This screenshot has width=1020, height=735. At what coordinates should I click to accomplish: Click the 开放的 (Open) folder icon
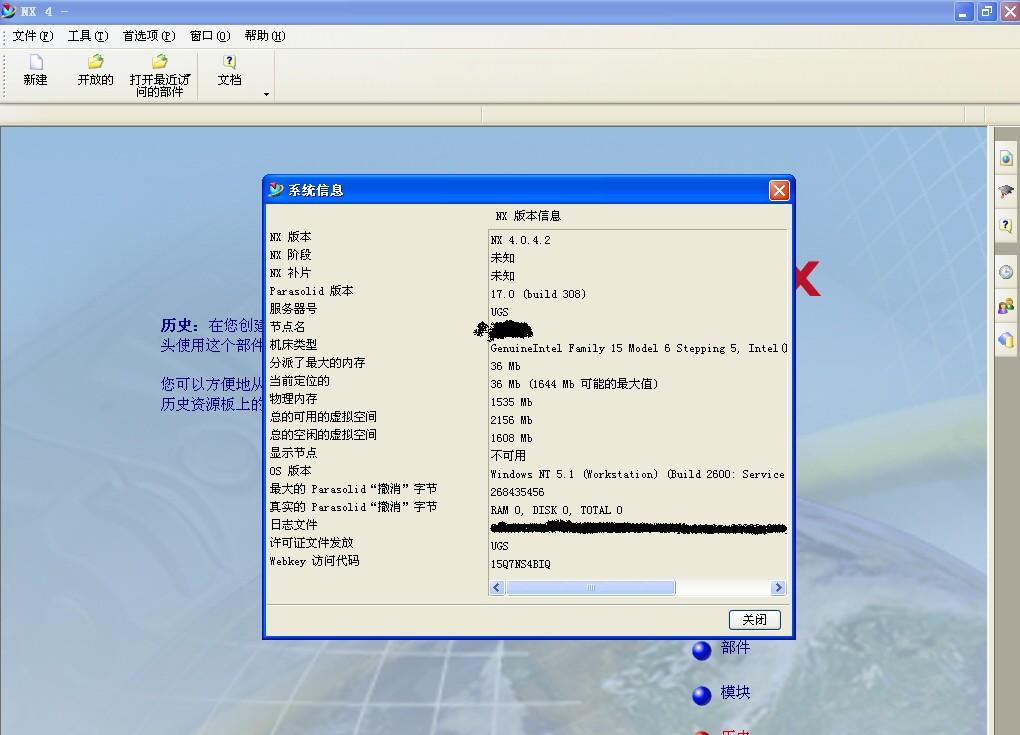coord(96,62)
